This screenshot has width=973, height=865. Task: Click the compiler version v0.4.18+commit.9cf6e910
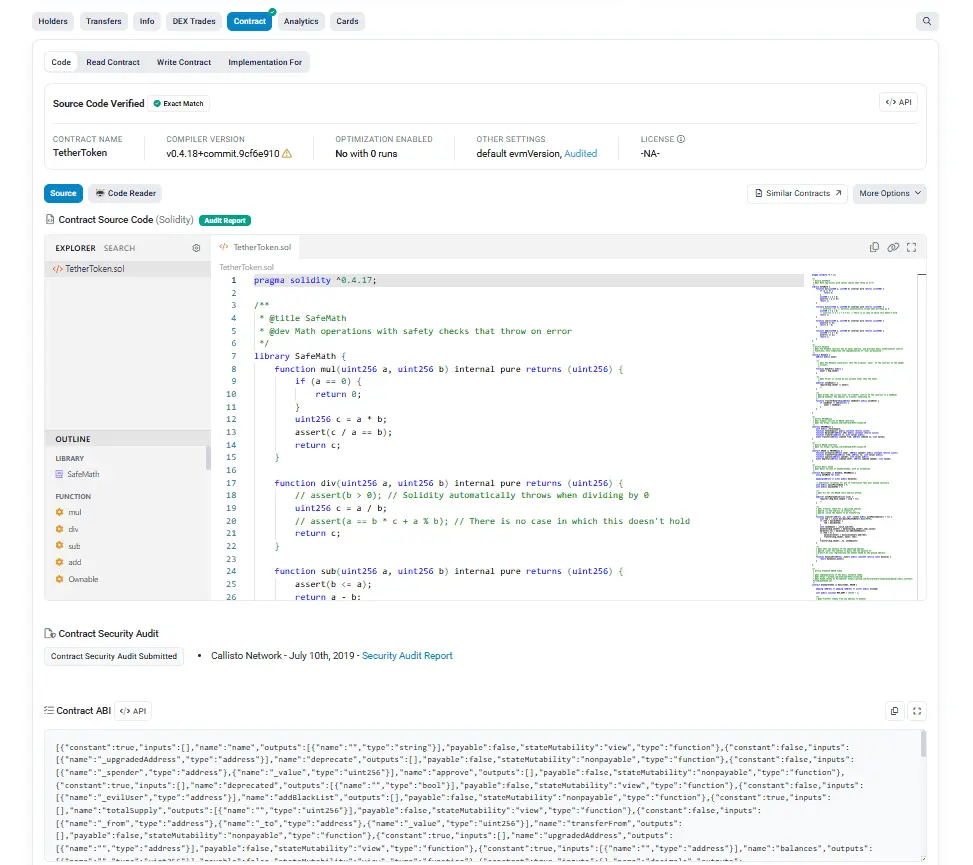click(223, 153)
